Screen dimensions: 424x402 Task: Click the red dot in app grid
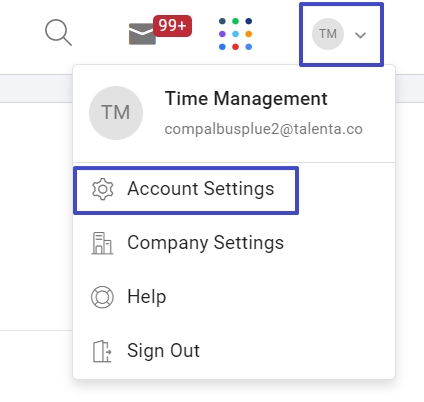(235, 47)
